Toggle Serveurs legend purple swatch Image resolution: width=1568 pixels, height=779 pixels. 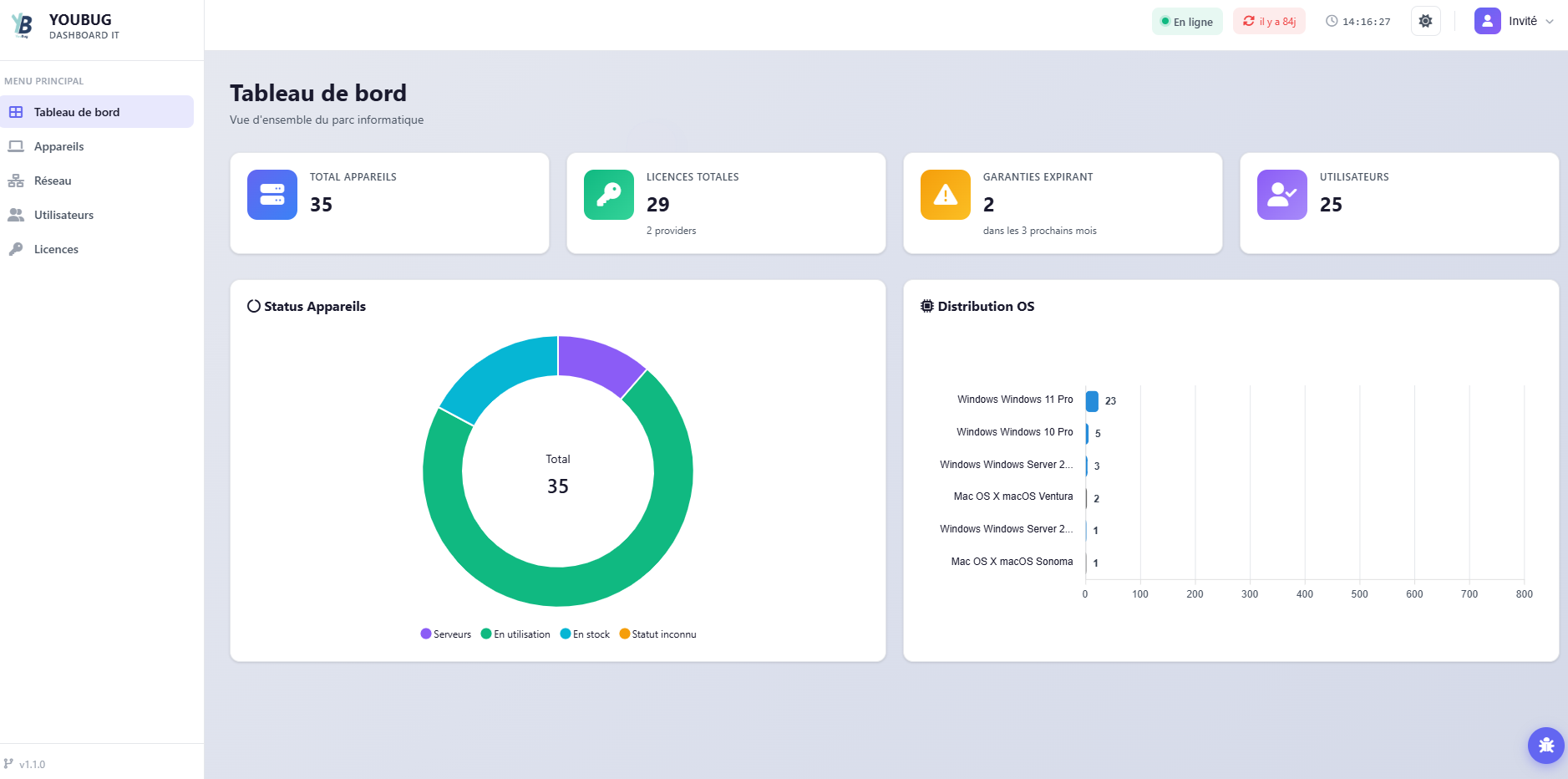coord(426,634)
